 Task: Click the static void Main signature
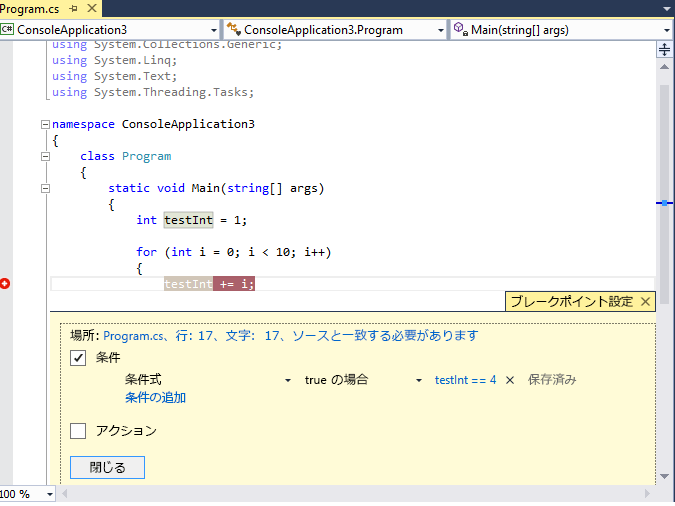(x=216, y=188)
